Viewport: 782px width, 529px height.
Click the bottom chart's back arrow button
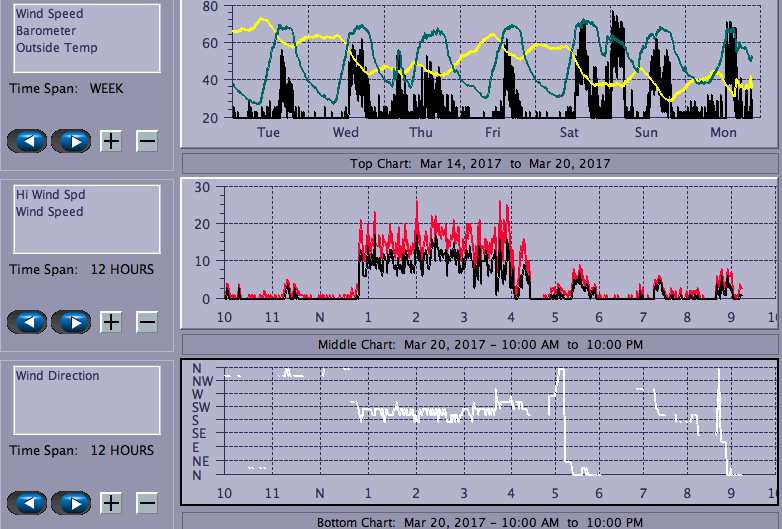pyautogui.click(x=28, y=503)
